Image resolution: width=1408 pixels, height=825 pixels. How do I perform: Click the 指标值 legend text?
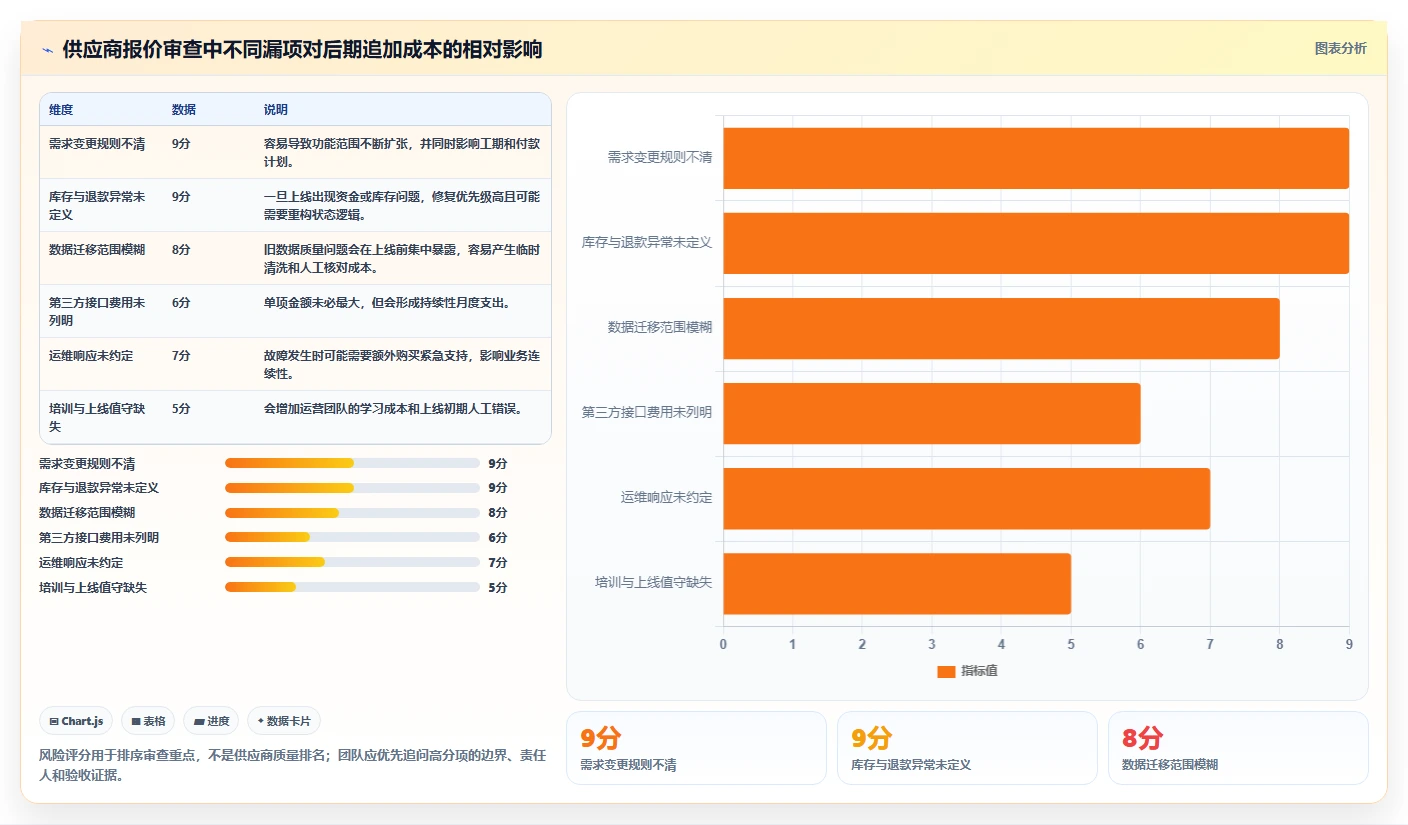[979, 671]
